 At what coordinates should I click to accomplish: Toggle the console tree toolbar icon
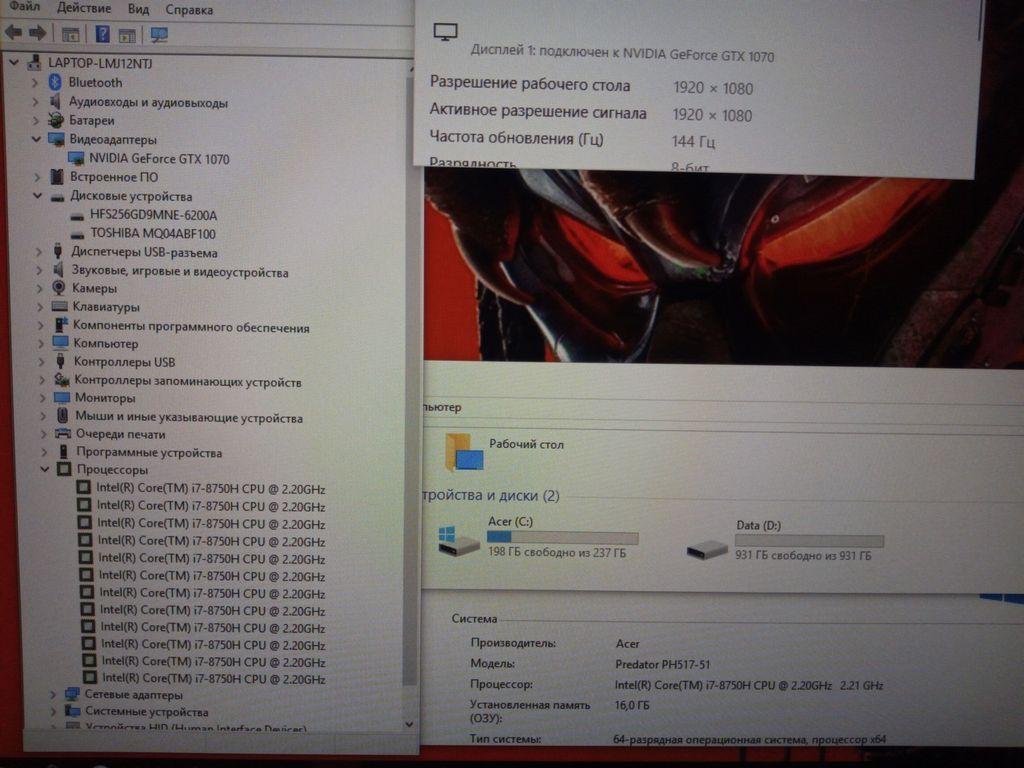[x=70, y=34]
